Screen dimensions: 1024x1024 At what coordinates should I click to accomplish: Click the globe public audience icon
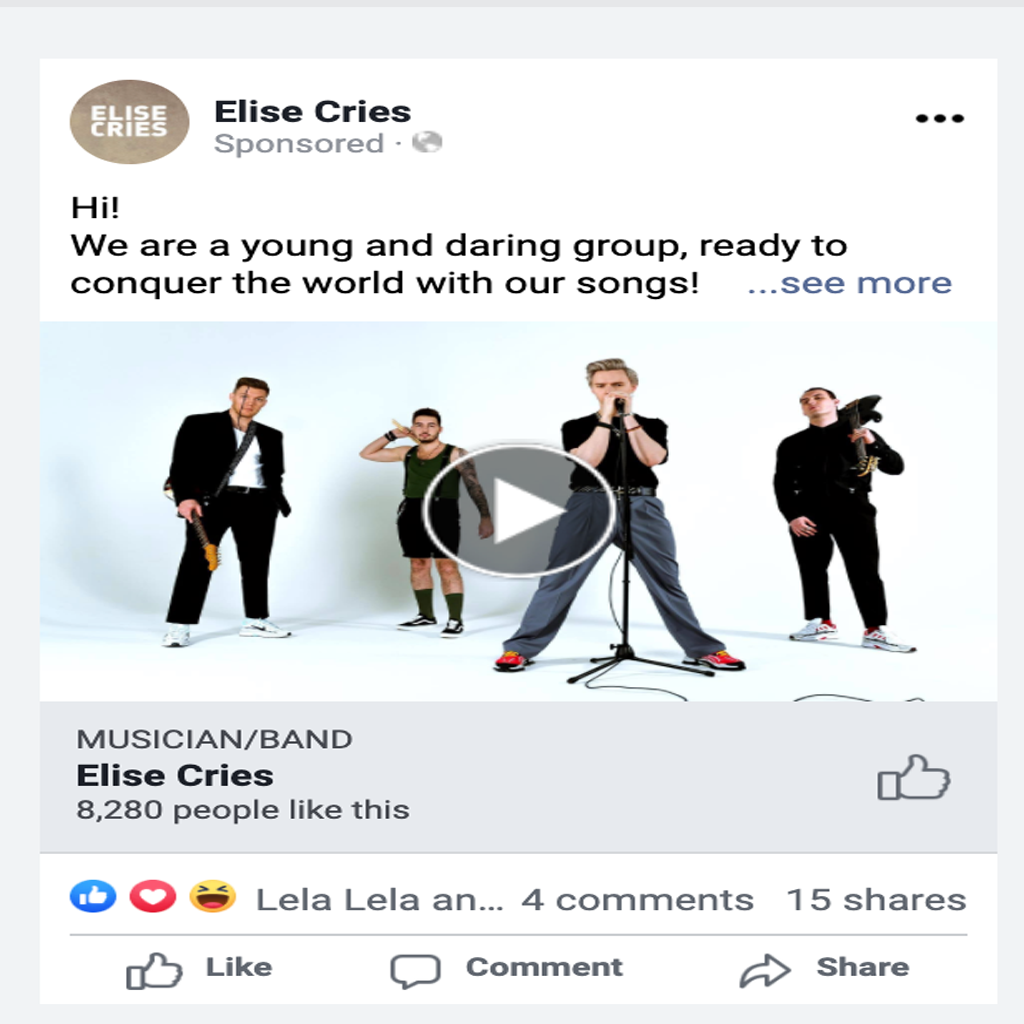(x=427, y=142)
